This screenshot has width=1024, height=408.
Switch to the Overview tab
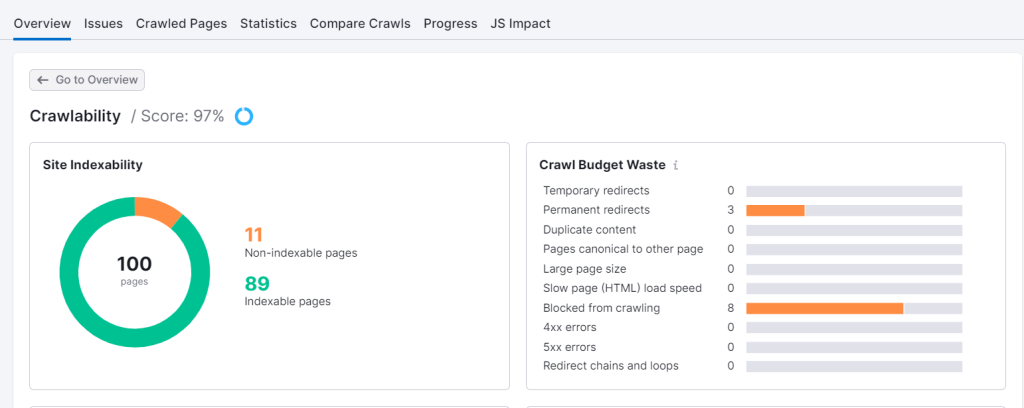[x=42, y=23]
